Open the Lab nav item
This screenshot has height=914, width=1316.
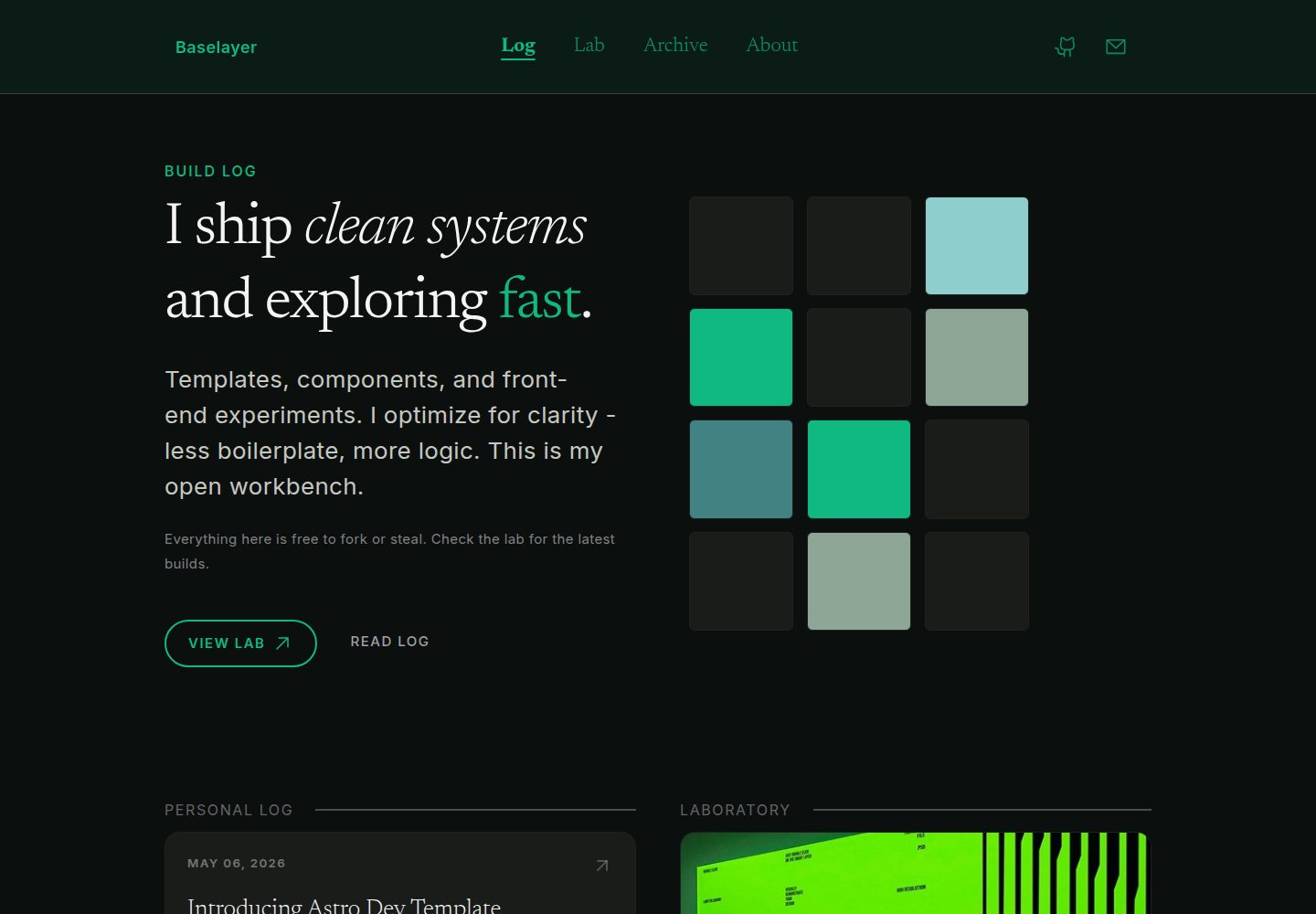[x=589, y=45]
